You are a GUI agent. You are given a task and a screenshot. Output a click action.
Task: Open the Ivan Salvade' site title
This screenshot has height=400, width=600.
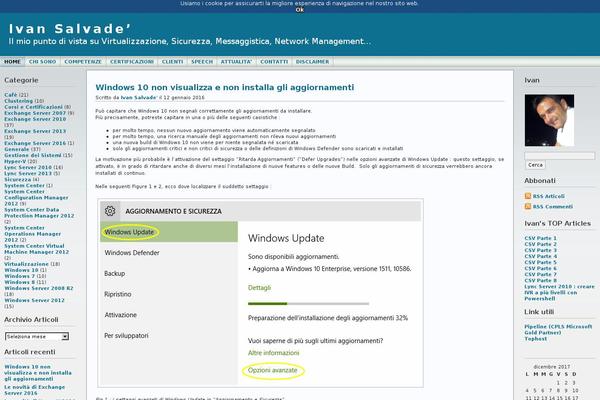tap(70, 29)
